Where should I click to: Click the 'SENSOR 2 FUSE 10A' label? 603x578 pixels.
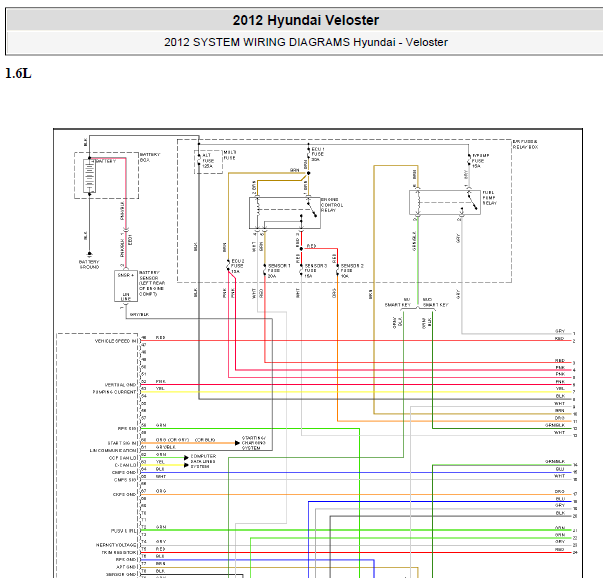[x=352, y=271]
